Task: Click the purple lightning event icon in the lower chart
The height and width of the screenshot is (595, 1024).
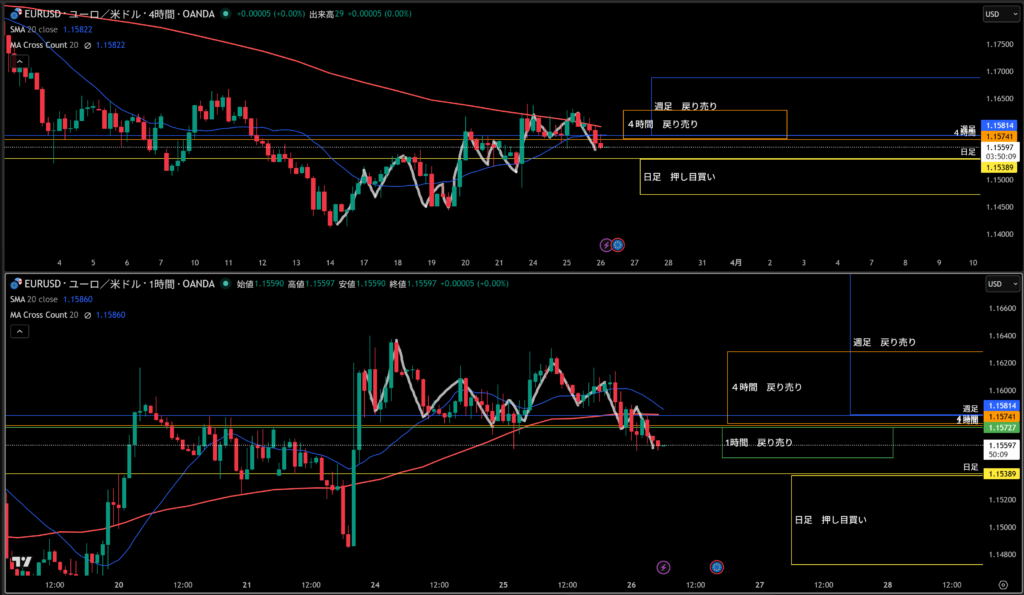Action: pos(663,567)
